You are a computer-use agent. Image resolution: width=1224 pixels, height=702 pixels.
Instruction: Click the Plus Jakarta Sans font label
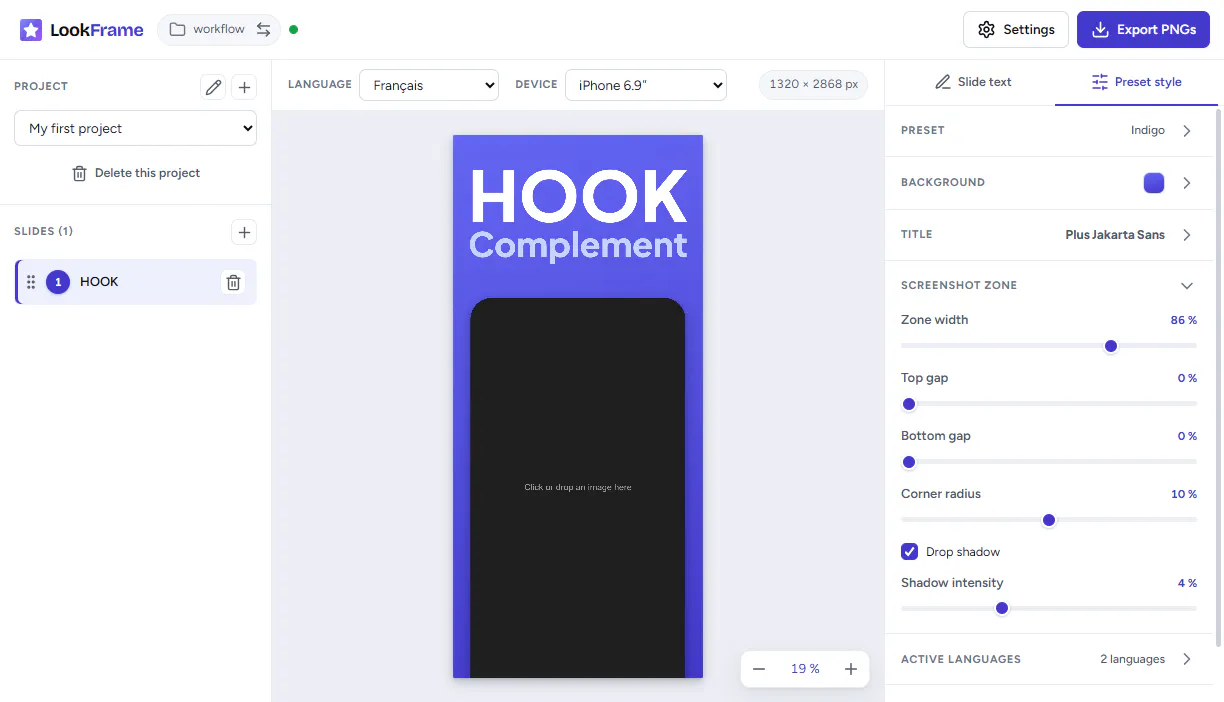(1115, 235)
